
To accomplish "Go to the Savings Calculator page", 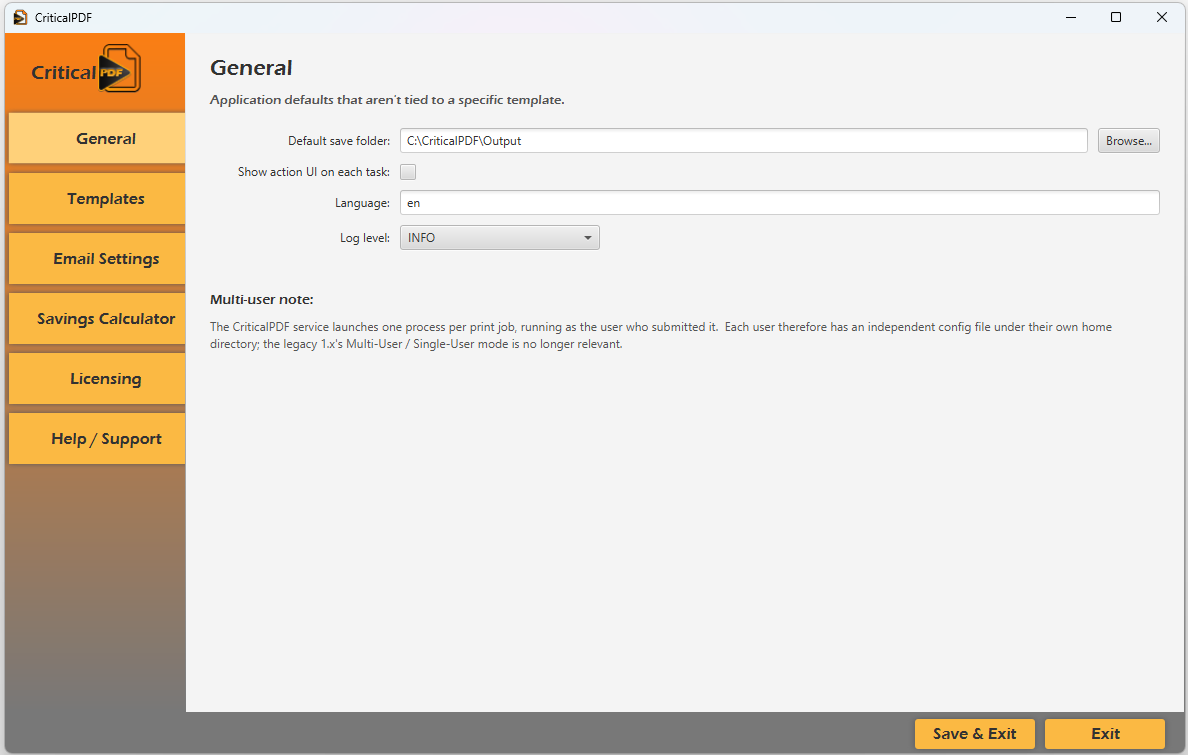I will 97,318.
